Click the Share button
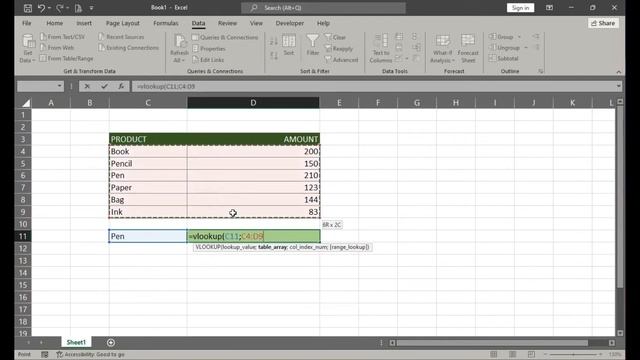 (603, 23)
